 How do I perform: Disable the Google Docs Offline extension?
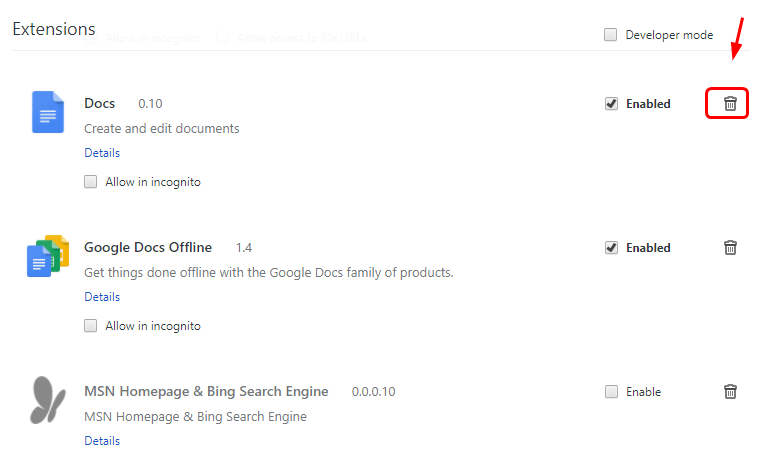click(x=611, y=248)
